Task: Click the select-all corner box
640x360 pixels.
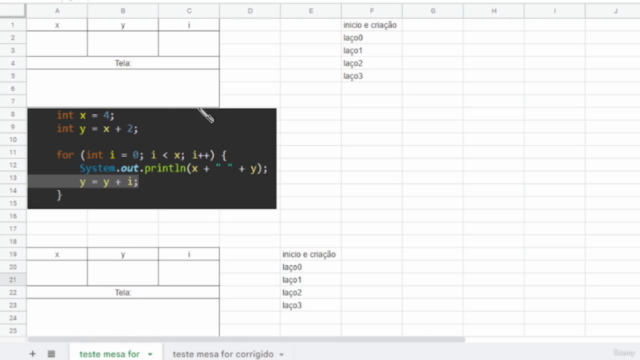Action: click(13, 11)
